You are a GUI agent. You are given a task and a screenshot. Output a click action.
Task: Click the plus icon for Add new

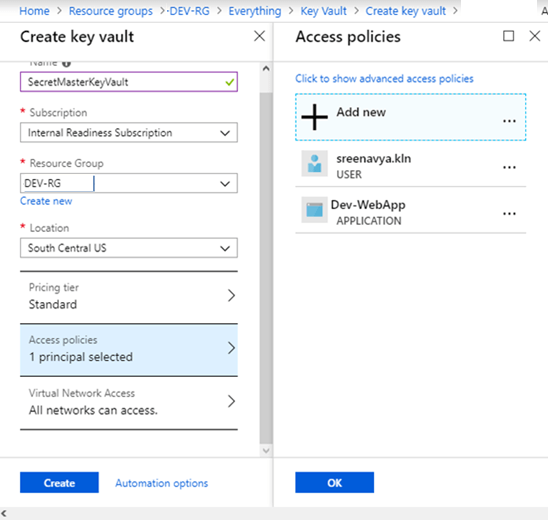point(315,117)
